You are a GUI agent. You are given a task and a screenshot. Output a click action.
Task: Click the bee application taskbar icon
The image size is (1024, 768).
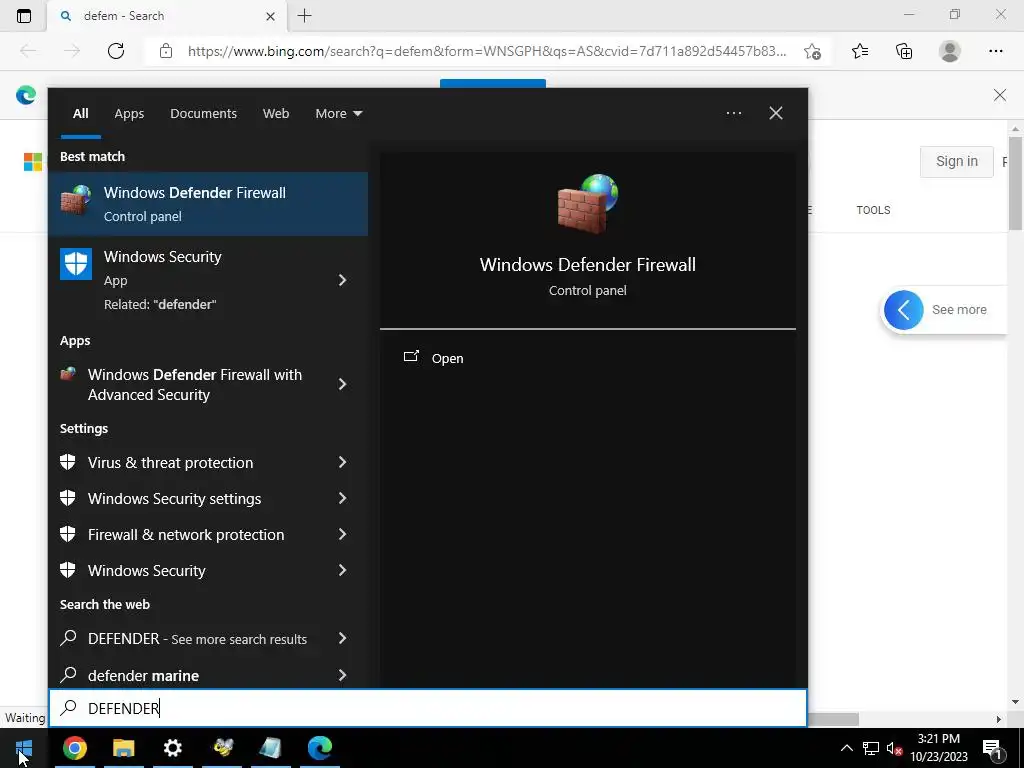click(x=222, y=748)
